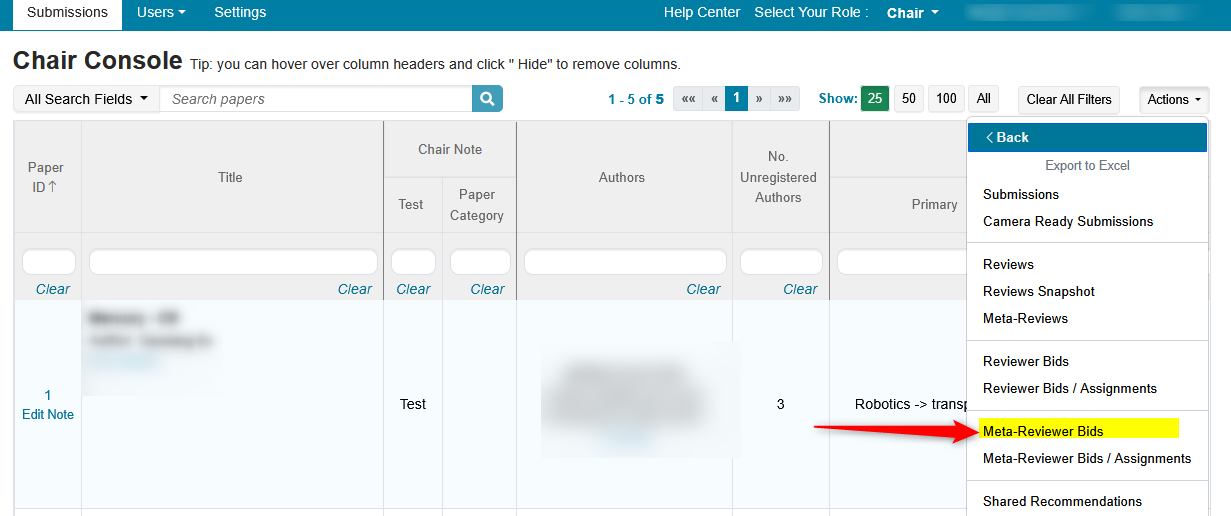Image resolution: width=1231 pixels, height=516 pixels.
Task: Sort by the Paper ID column header
Action: pyautogui.click(x=46, y=177)
